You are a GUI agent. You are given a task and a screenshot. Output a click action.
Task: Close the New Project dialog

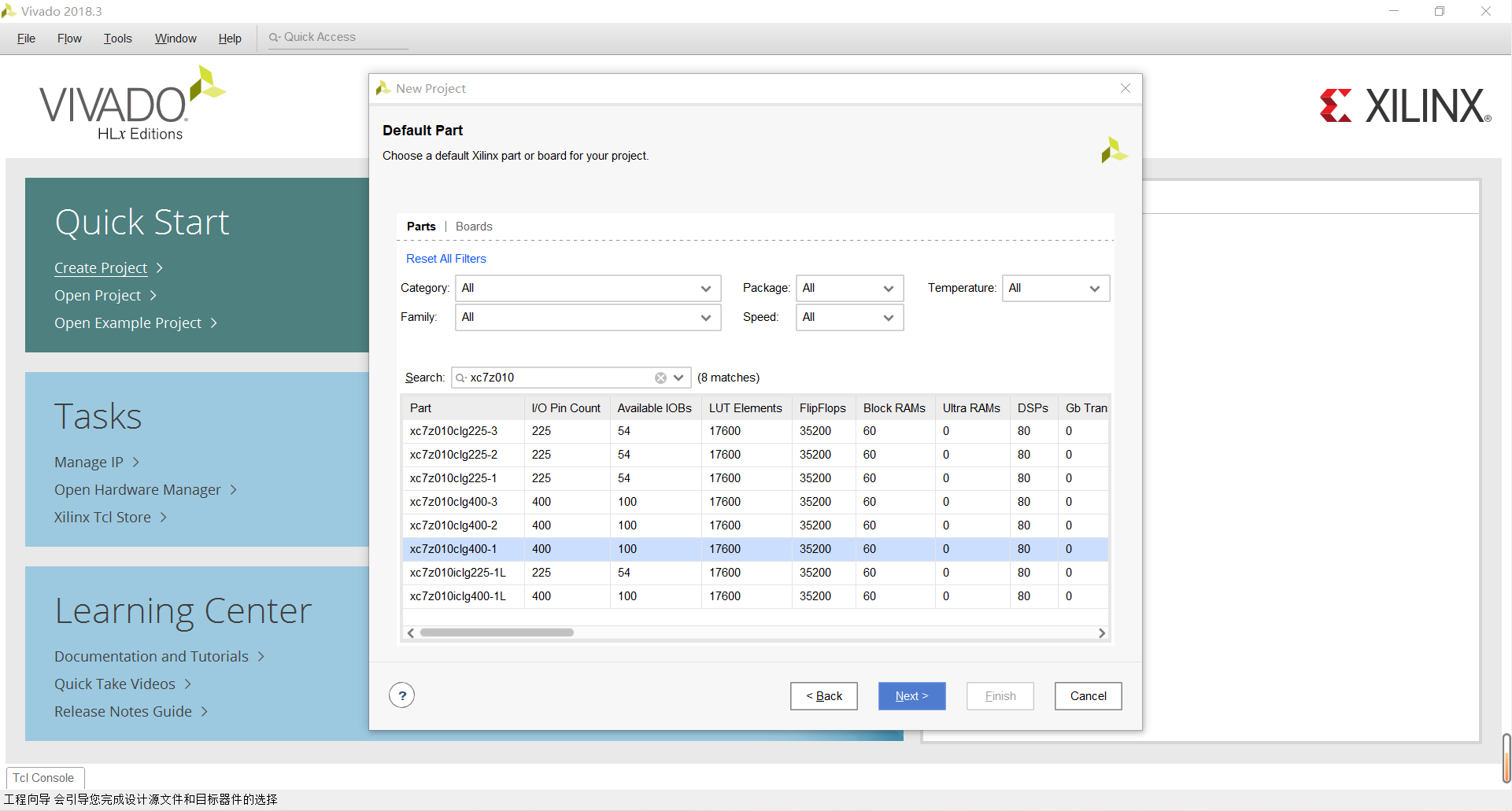click(x=1126, y=88)
